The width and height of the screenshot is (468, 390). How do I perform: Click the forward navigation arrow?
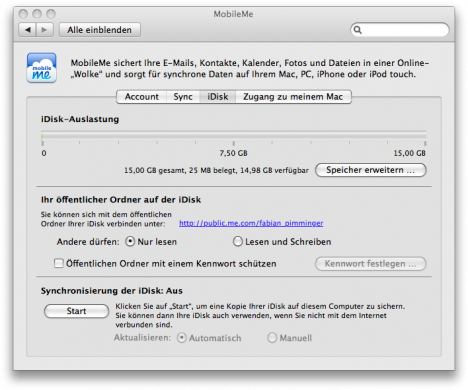[x=45, y=30]
